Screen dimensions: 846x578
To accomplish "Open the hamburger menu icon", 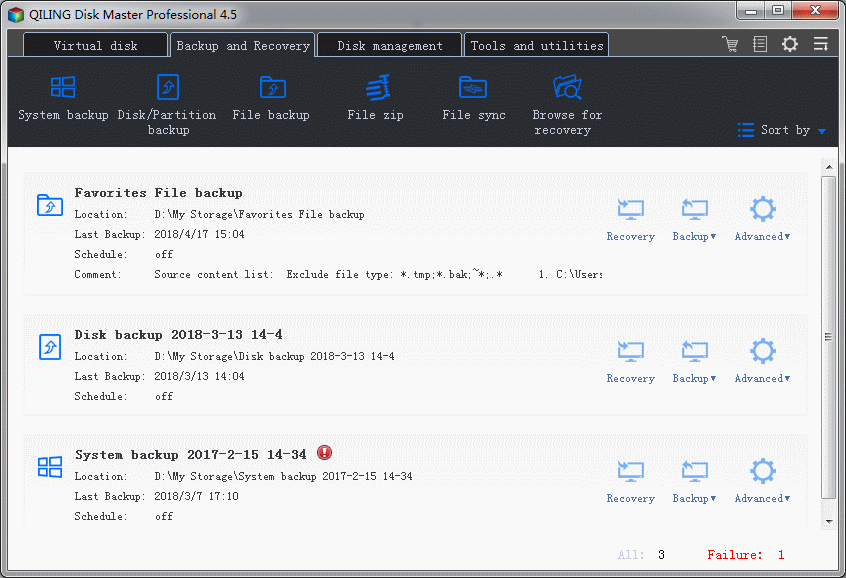I will (x=821, y=44).
